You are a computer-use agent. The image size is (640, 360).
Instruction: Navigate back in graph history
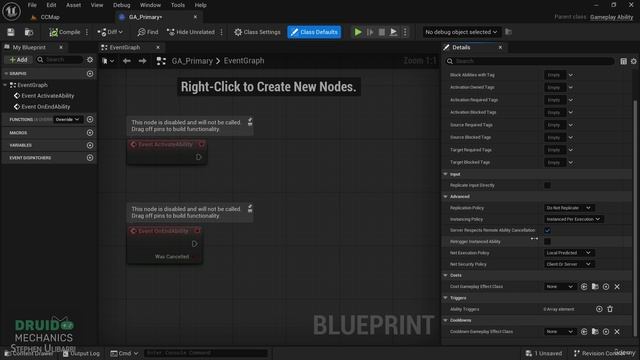pos(127,61)
